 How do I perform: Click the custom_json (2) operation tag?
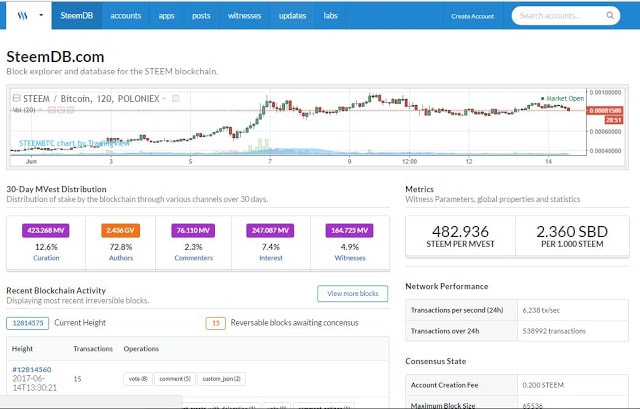(221, 379)
